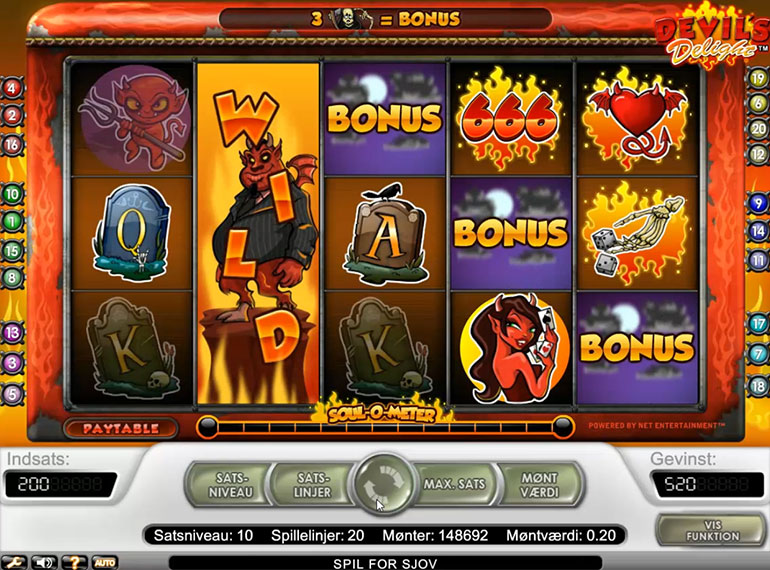Enable AUTO play mode
Image resolution: width=770 pixels, height=570 pixels.
tap(104, 562)
